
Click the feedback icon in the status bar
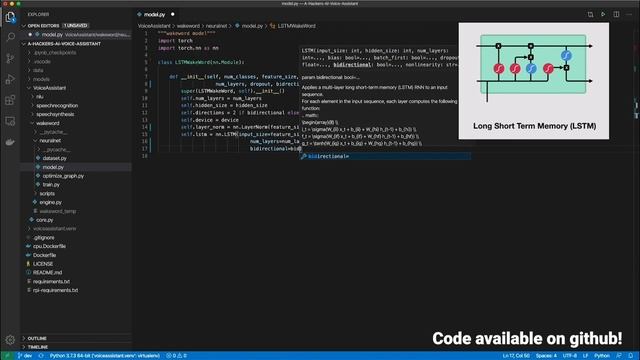619,356
